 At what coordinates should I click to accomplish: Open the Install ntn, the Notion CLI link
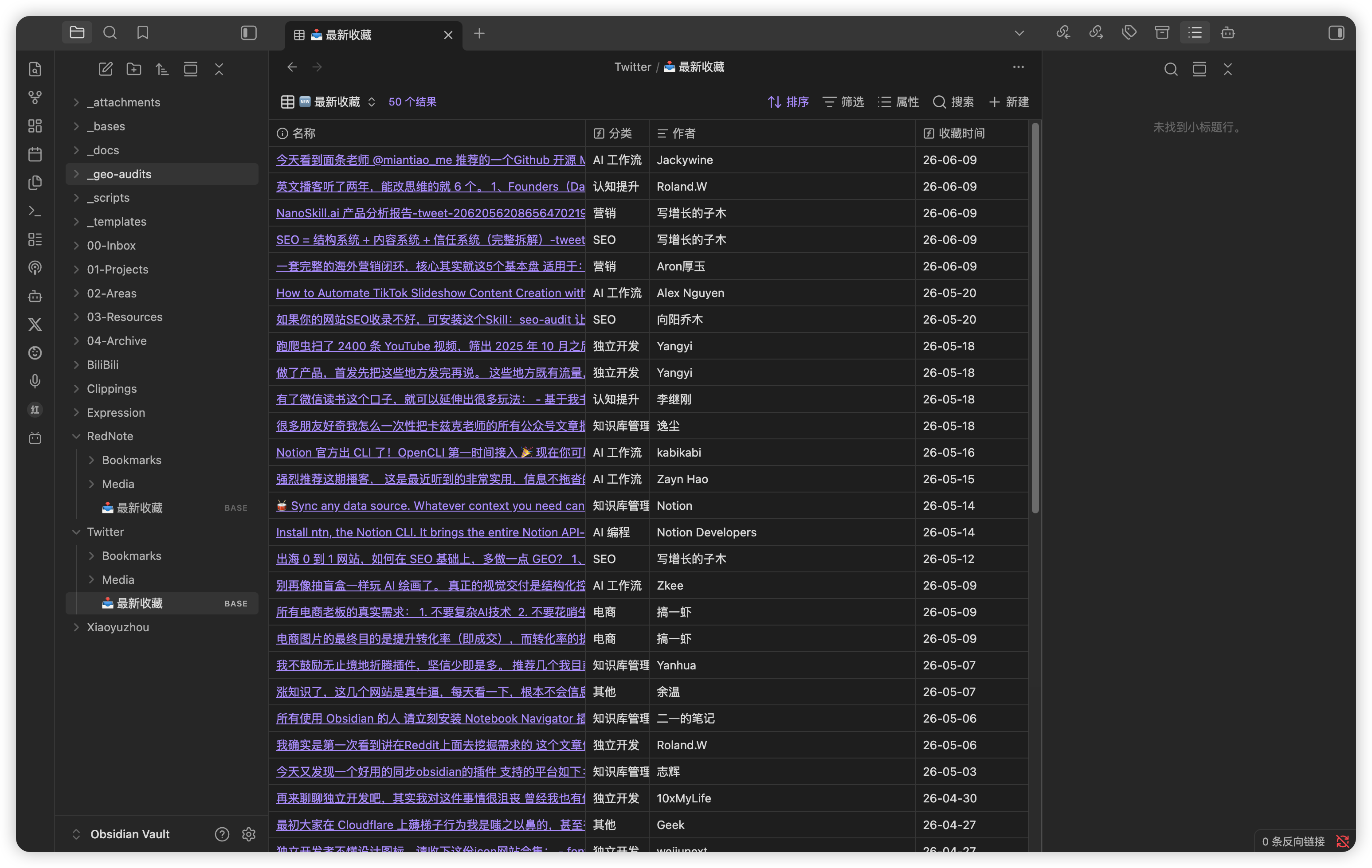point(431,532)
